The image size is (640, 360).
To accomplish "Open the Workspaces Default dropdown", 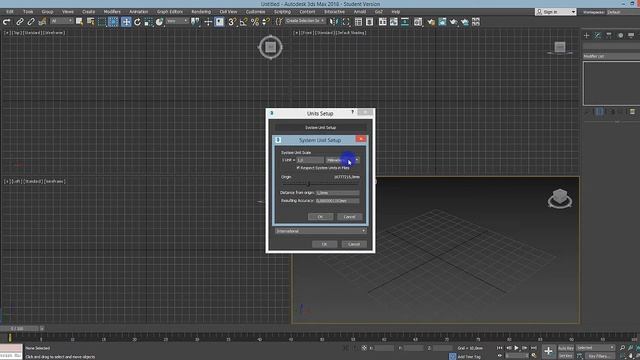I will 624,12.
